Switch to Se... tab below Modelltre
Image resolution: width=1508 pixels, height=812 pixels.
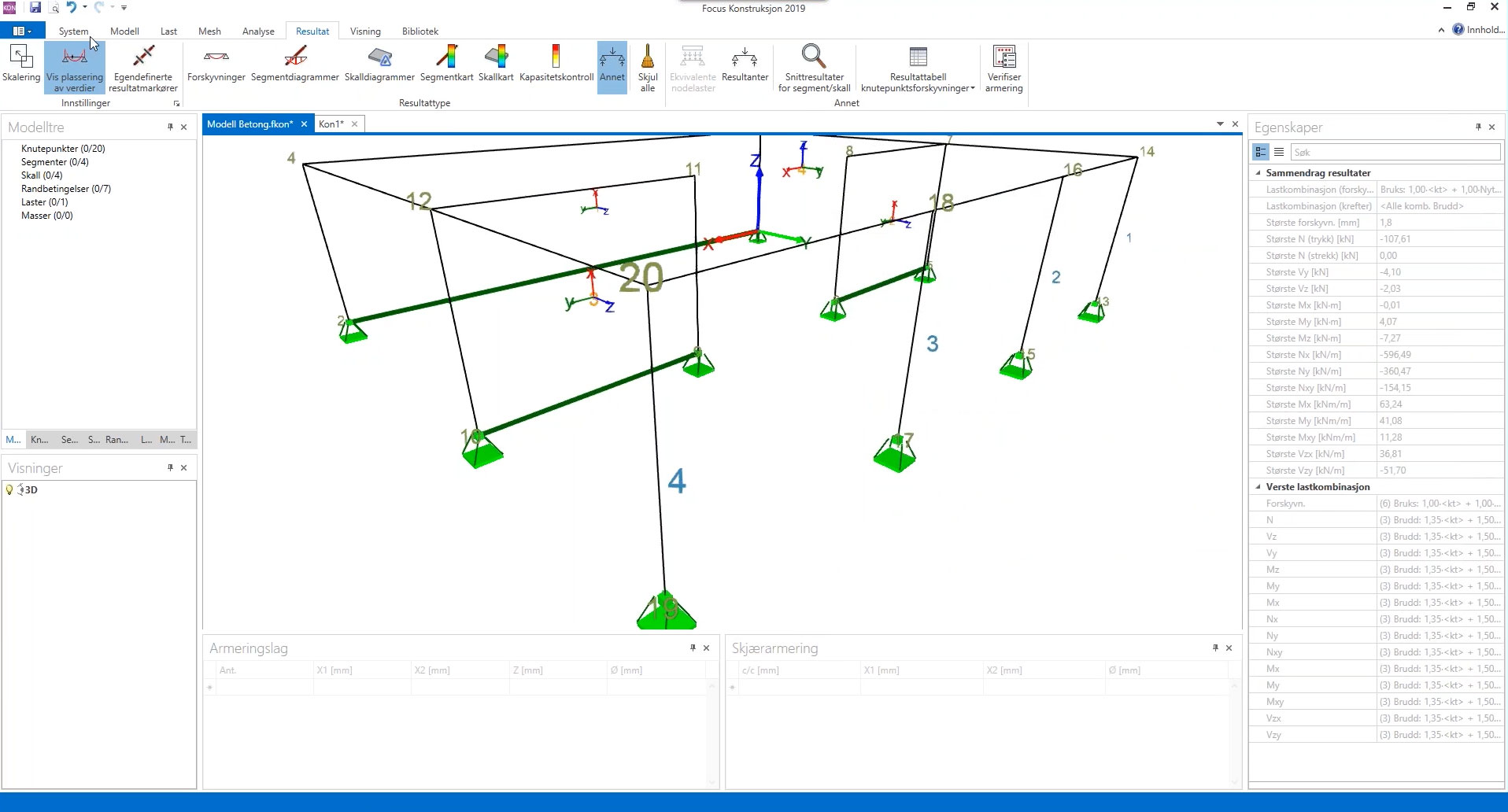[x=69, y=440]
